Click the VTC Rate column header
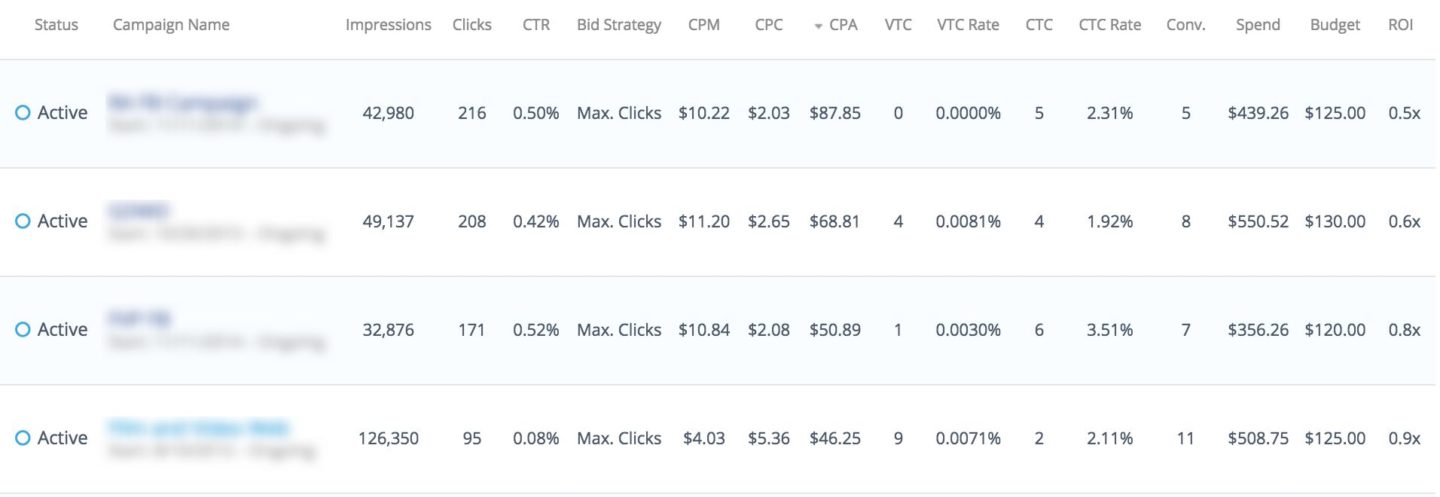Screen dimensions: 1440x497 tap(968, 25)
